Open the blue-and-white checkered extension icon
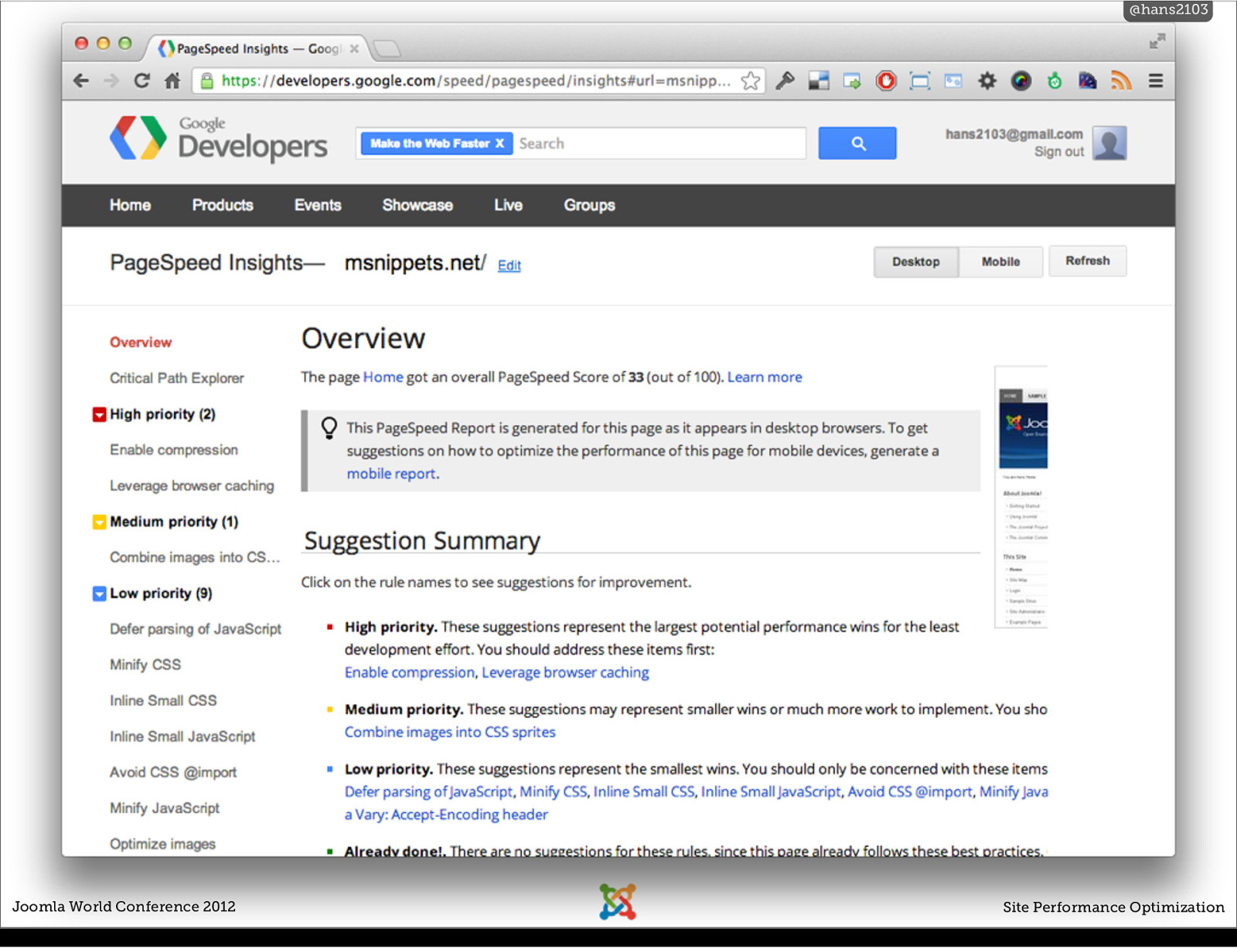The height and width of the screenshot is (952, 1237). point(819,80)
